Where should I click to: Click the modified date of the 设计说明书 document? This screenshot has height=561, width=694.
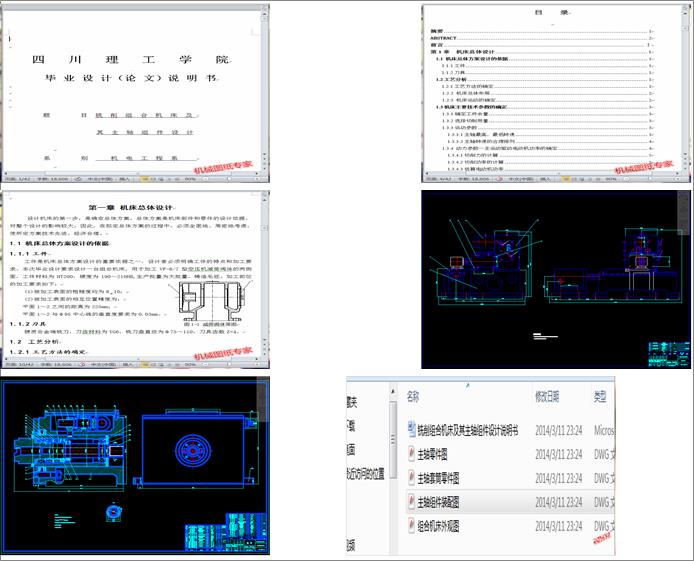click(x=559, y=430)
